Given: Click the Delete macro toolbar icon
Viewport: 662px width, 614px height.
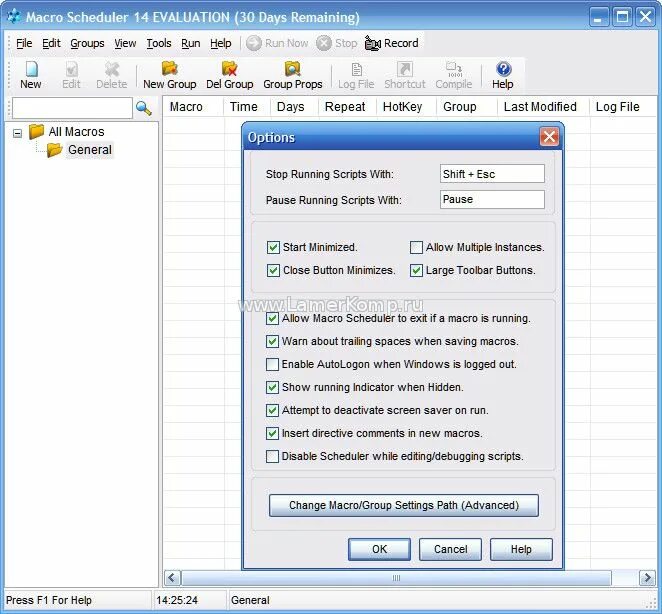Looking at the screenshot, I should click(x=111, y=76).
